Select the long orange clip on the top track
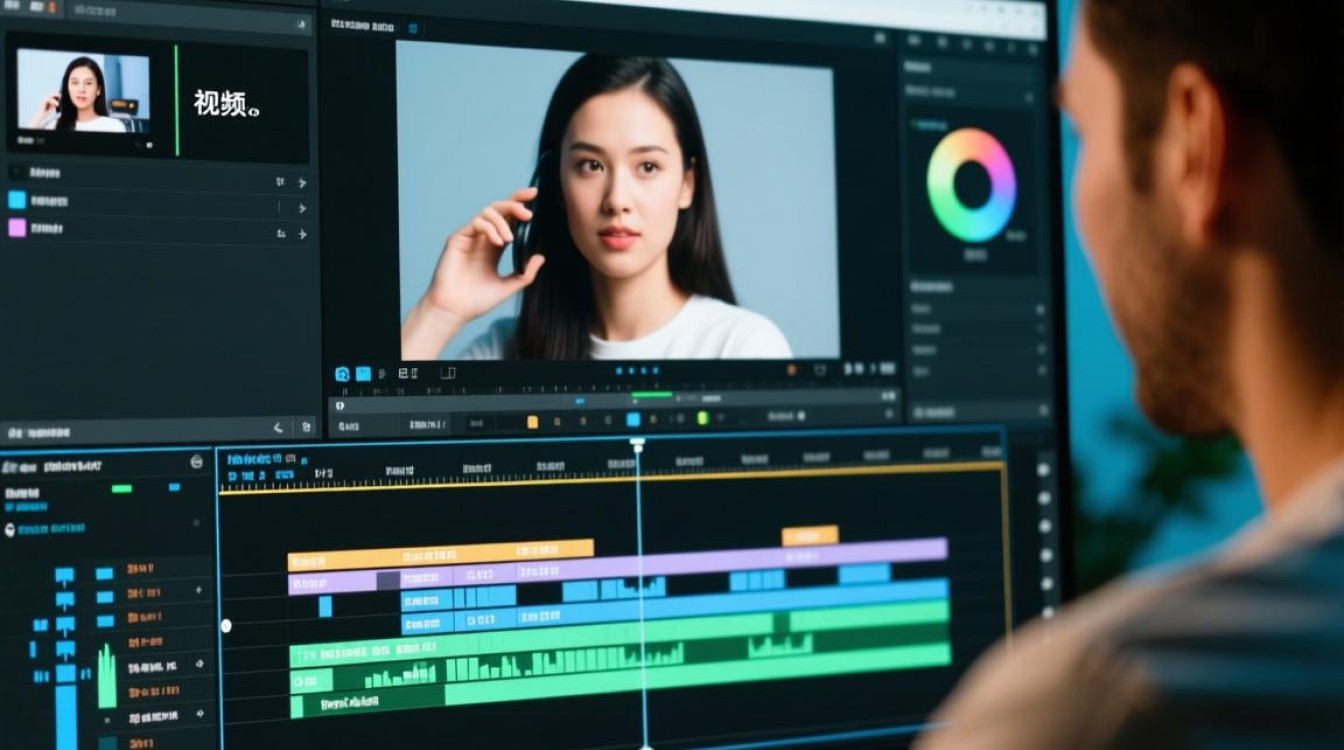Viewport: 1344px width, 750px height. pyautogui.click(x=440, y=554)
